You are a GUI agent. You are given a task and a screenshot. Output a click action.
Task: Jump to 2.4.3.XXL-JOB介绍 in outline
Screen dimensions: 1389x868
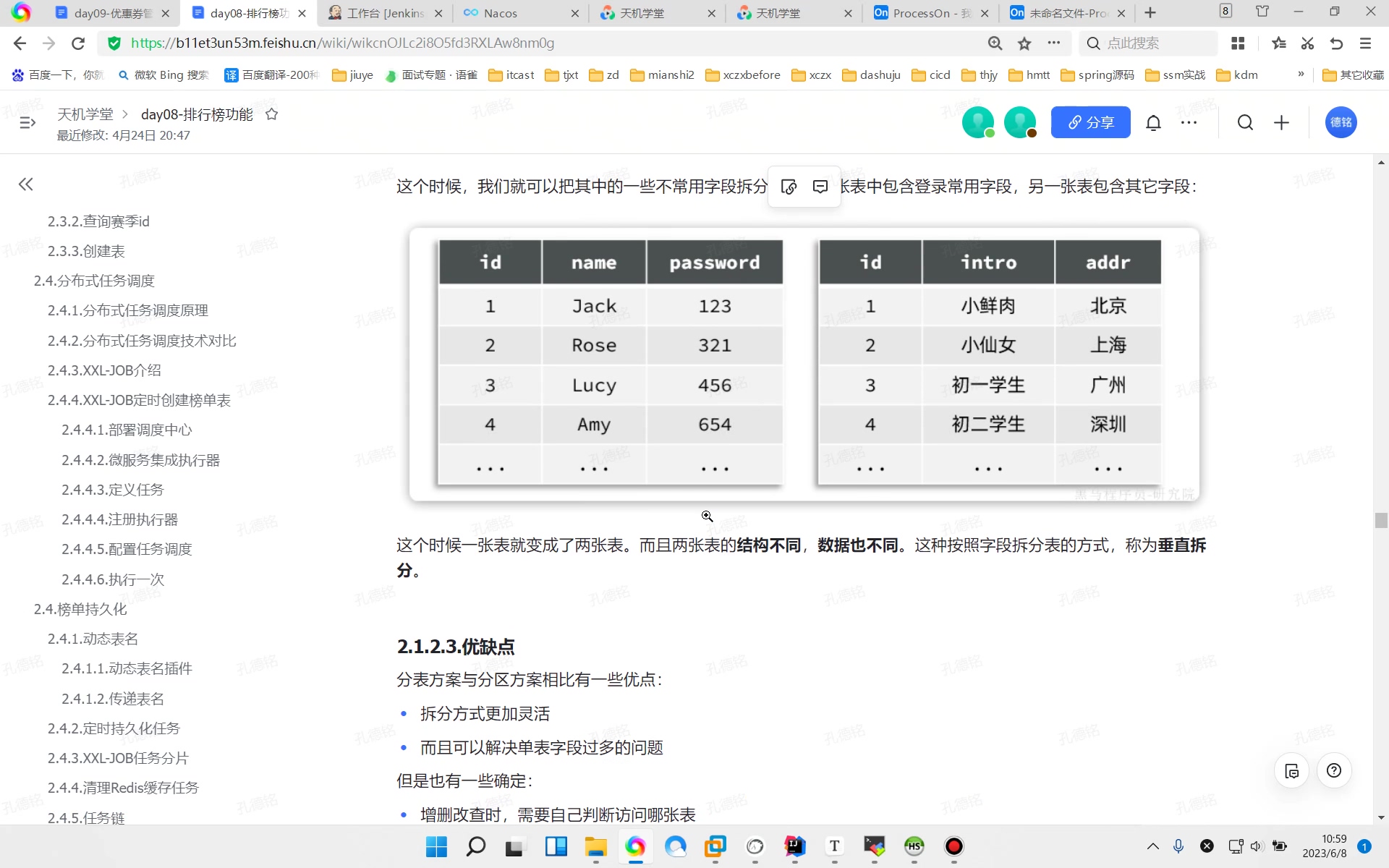104,370
